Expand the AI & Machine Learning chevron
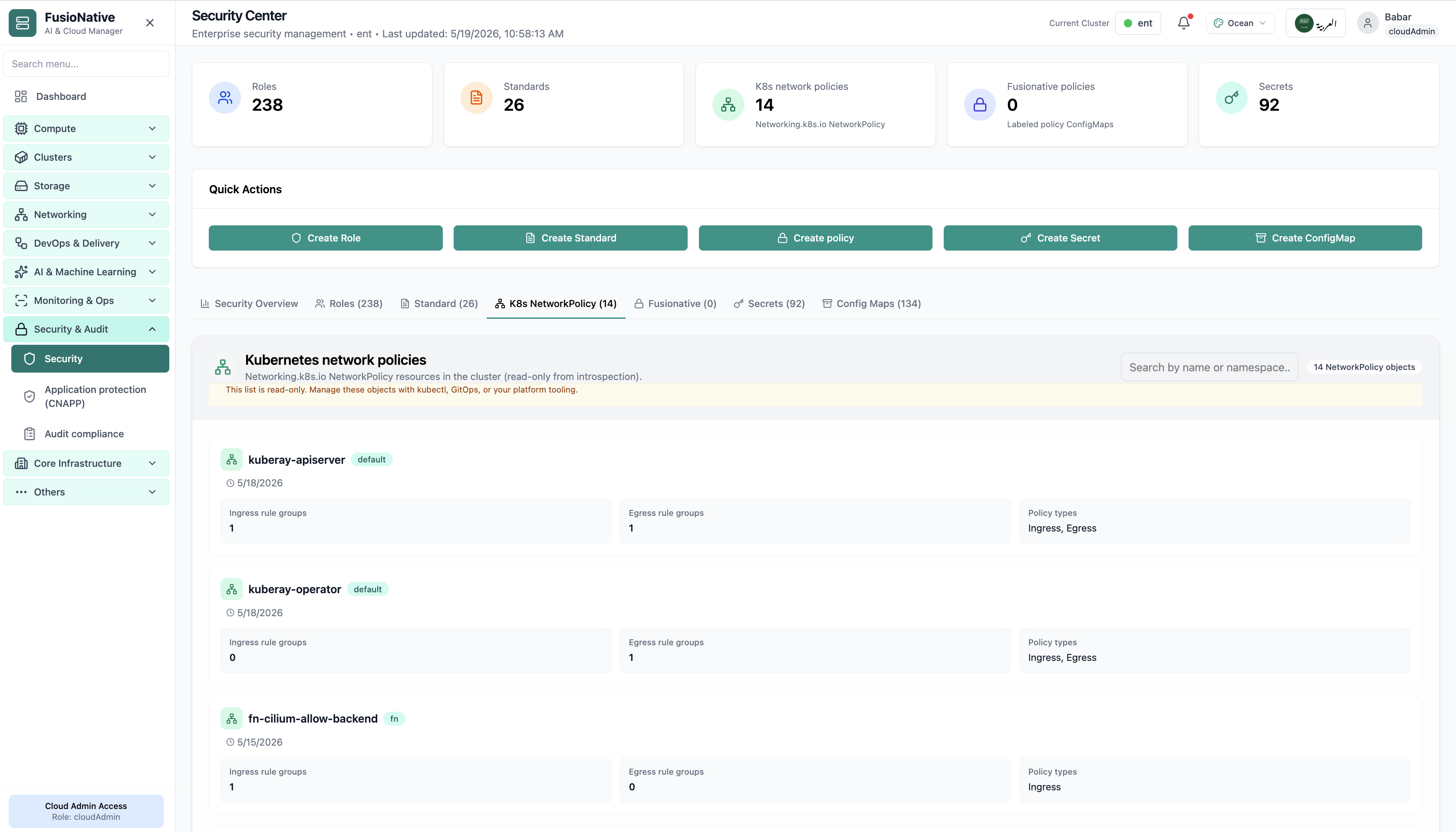The width and height of the screenshot is (1456, 832). [152, 272]
